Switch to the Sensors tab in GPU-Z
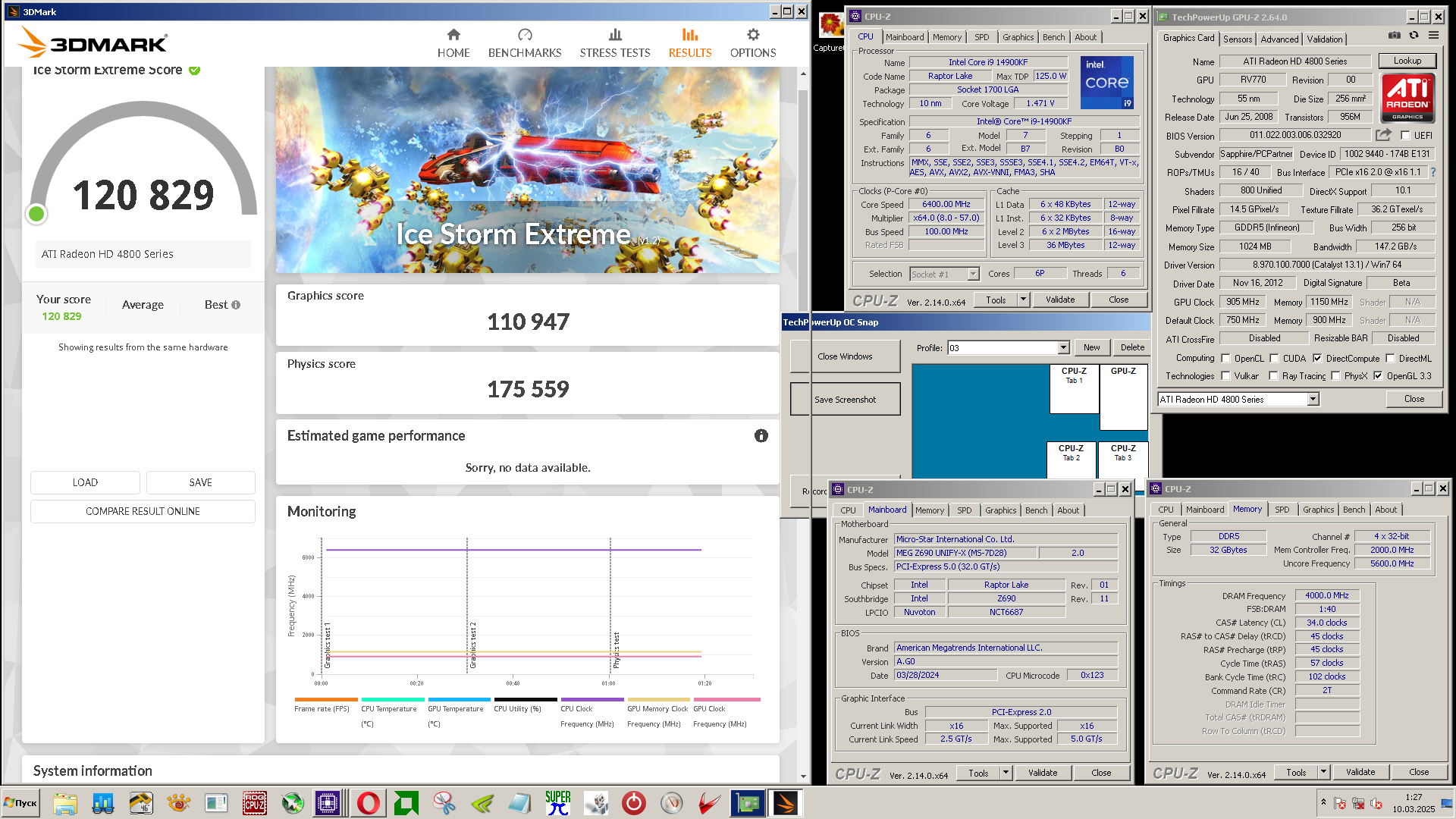Image resolution: width=1456 pixels, height=819 pixels. coord(1238,39)
